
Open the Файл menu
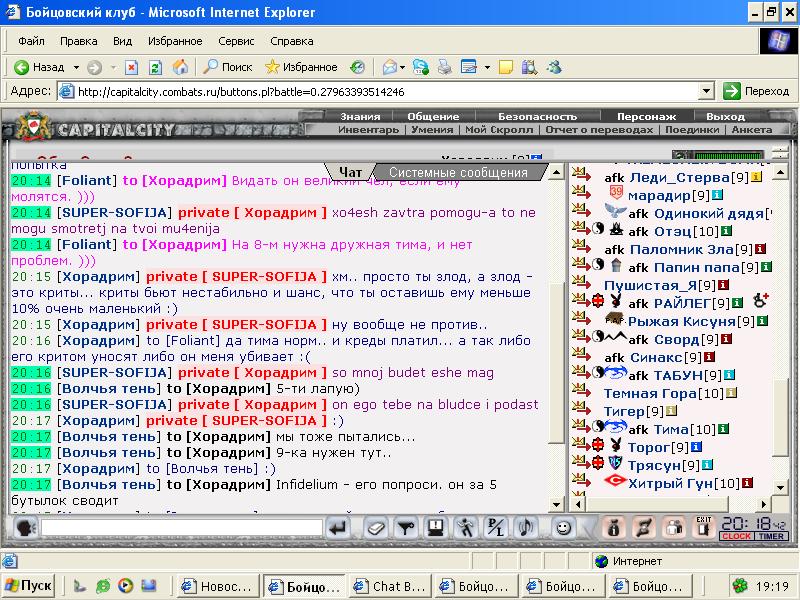click(x=31, y=41)
